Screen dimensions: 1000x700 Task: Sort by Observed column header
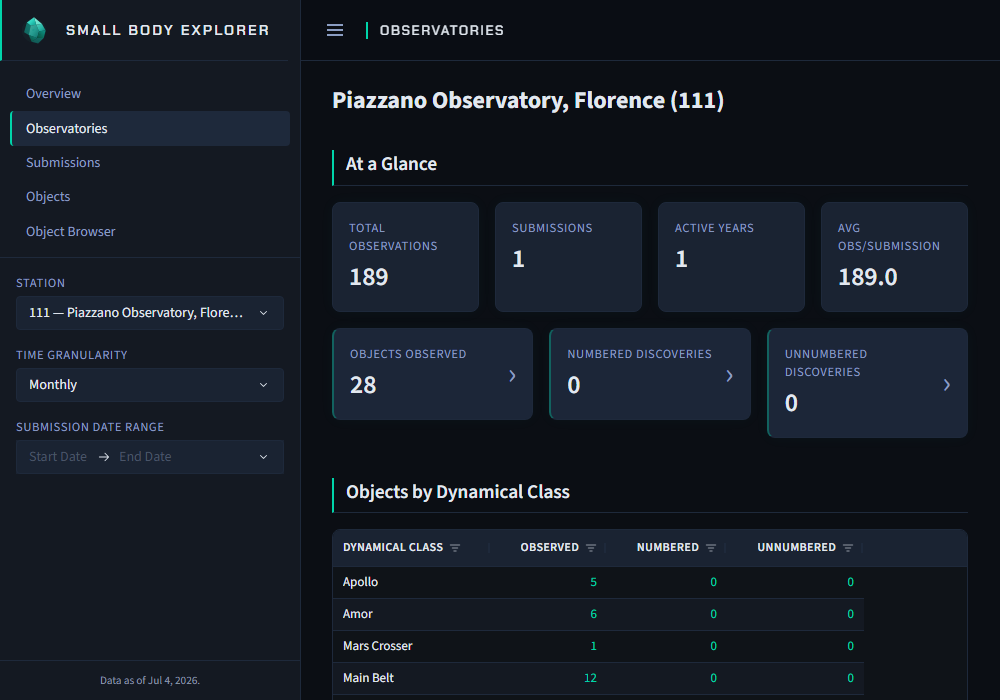550,548
